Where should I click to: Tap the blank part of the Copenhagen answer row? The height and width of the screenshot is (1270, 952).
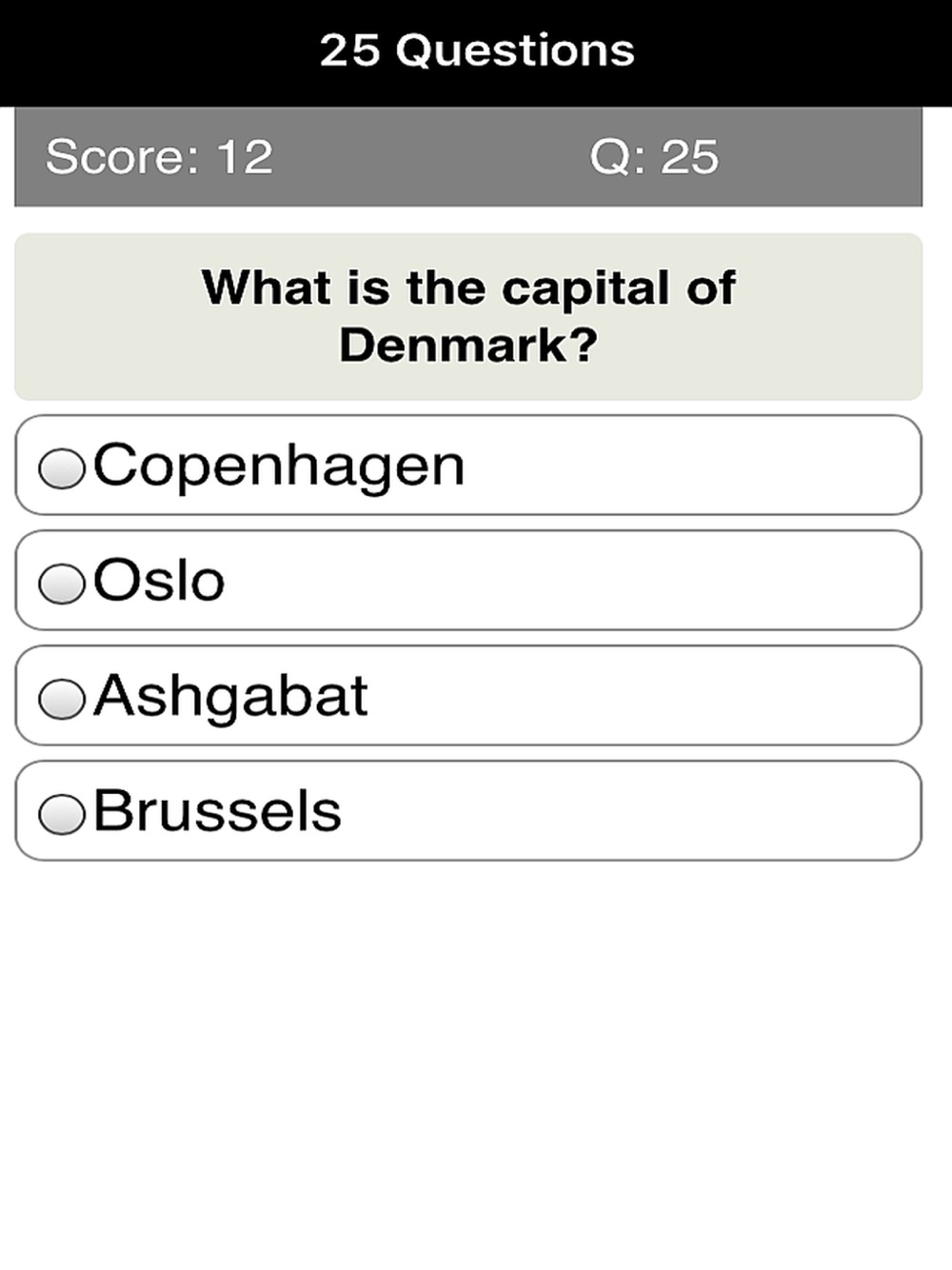(690, 466)
